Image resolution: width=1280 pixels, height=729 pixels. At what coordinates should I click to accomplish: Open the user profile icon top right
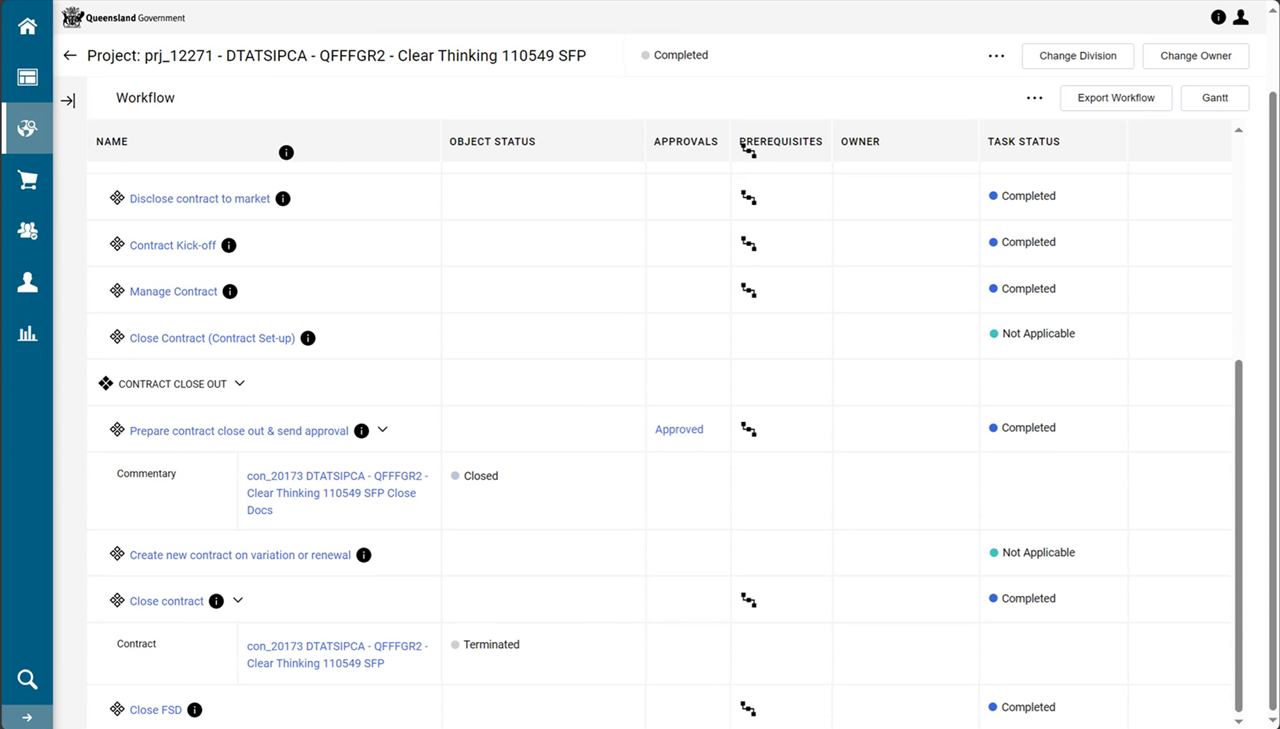click(1241, 17)
